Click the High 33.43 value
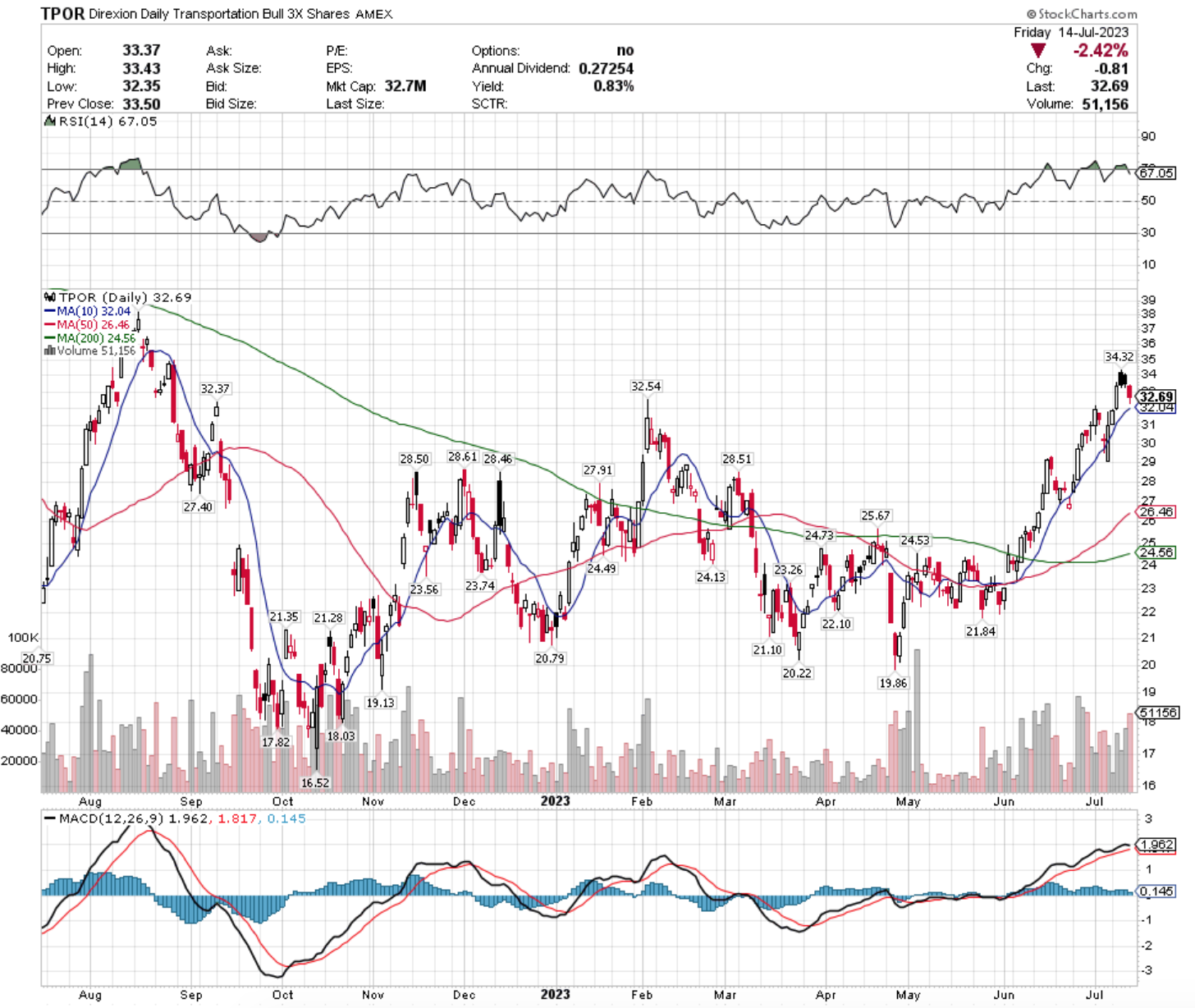 point(141,69)
